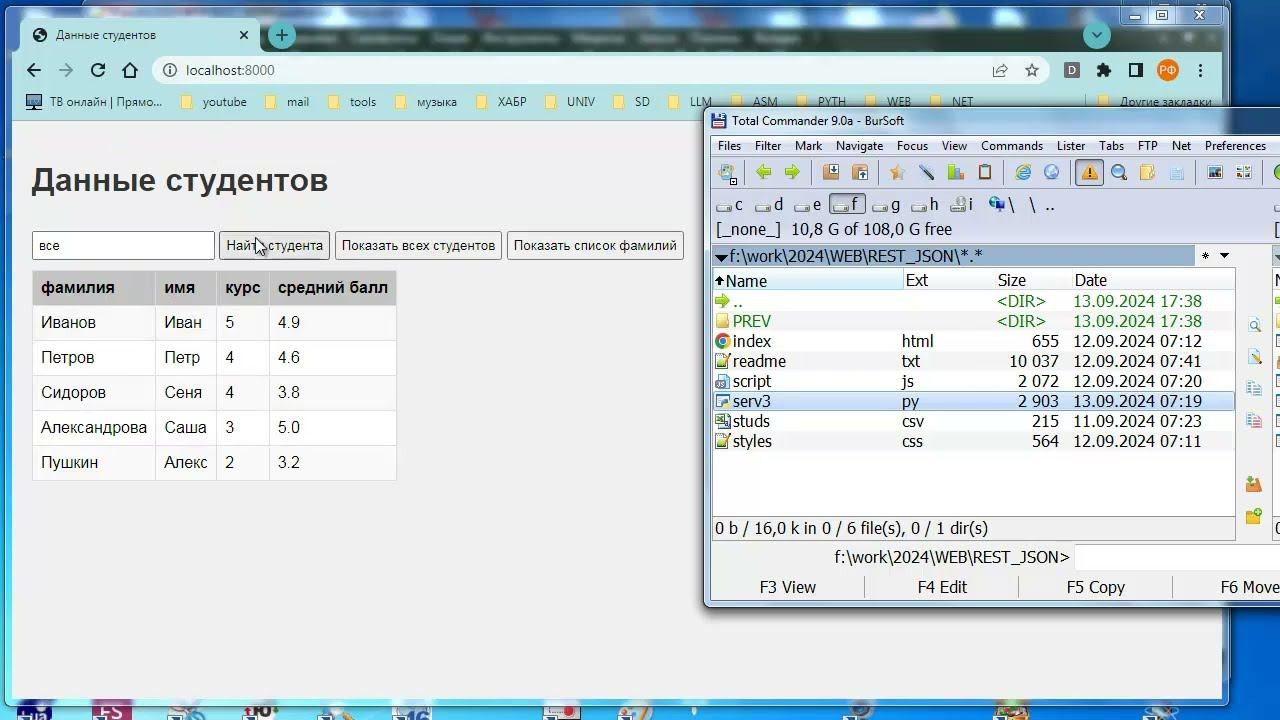Select styles.css file row
Screen dimensions: 1280x720
[x=974, y=441]
